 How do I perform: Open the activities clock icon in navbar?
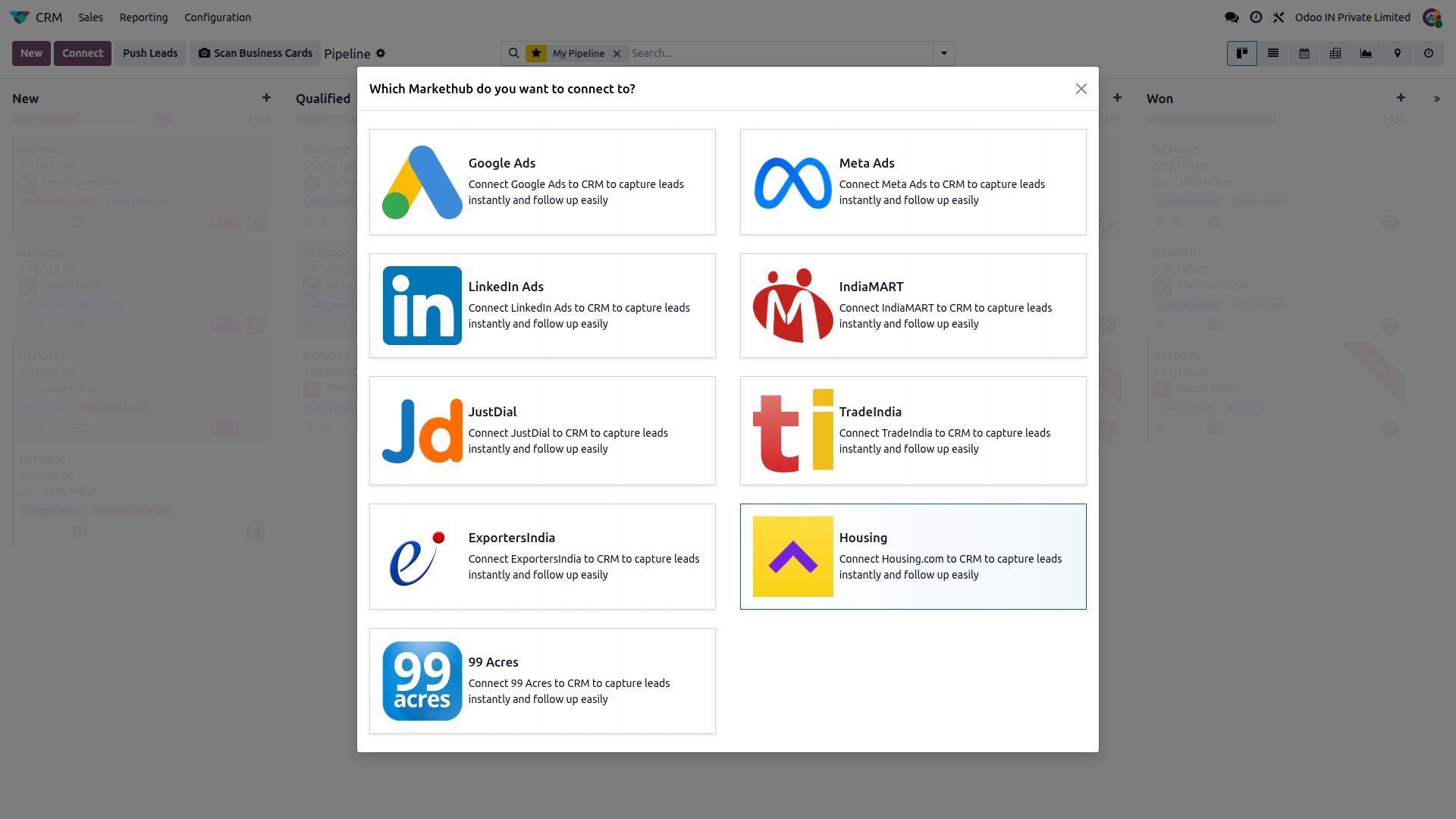pos(1256,17)
